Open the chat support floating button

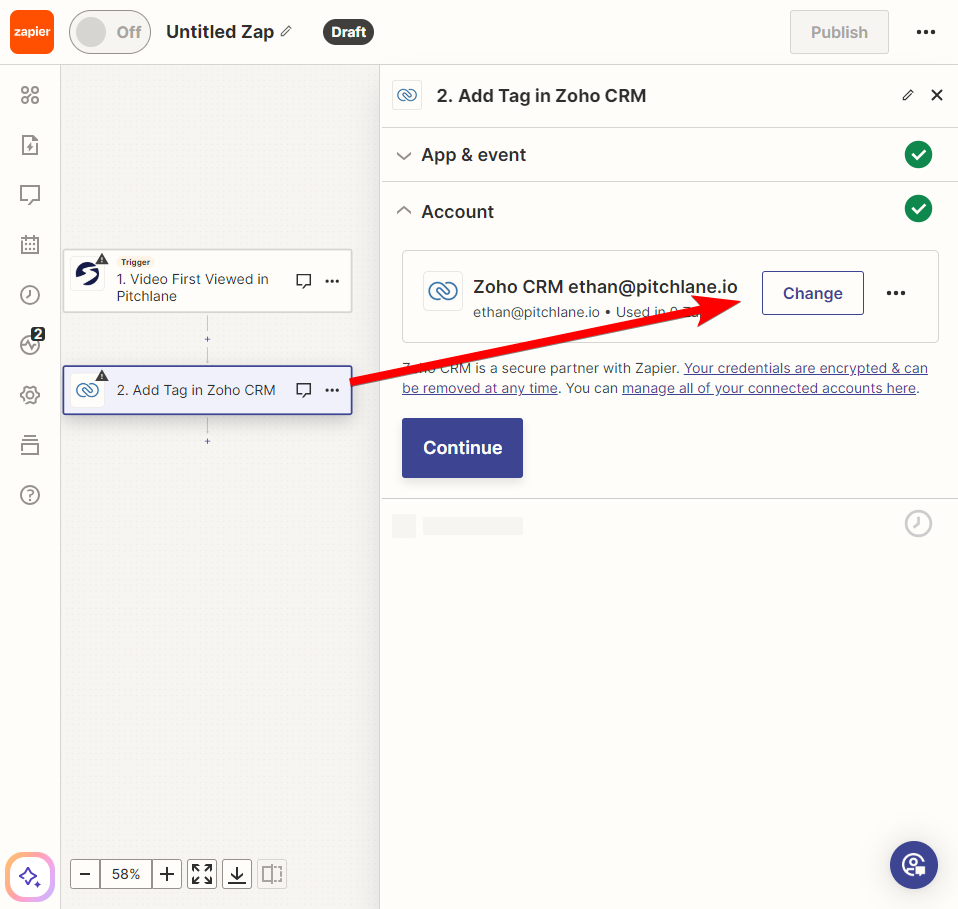[913, 865]
